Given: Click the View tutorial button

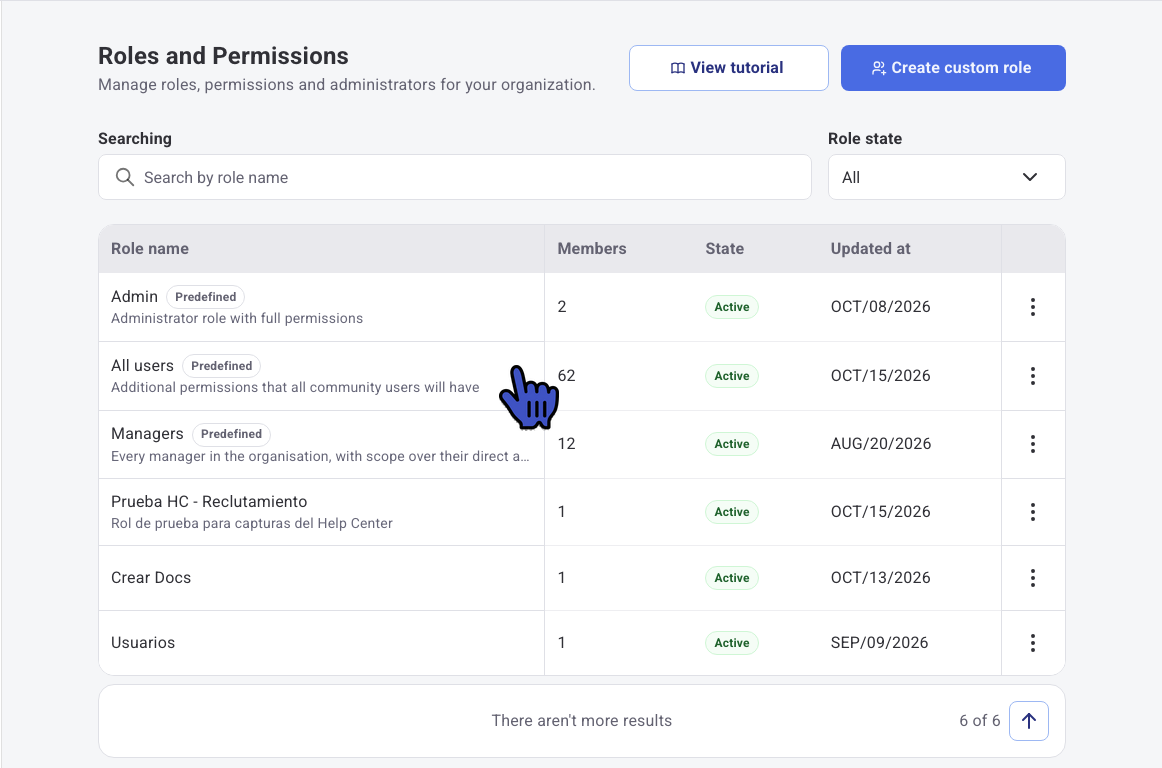Looking at the screenshot, I should pyautogui.click(x=728, y=68).
